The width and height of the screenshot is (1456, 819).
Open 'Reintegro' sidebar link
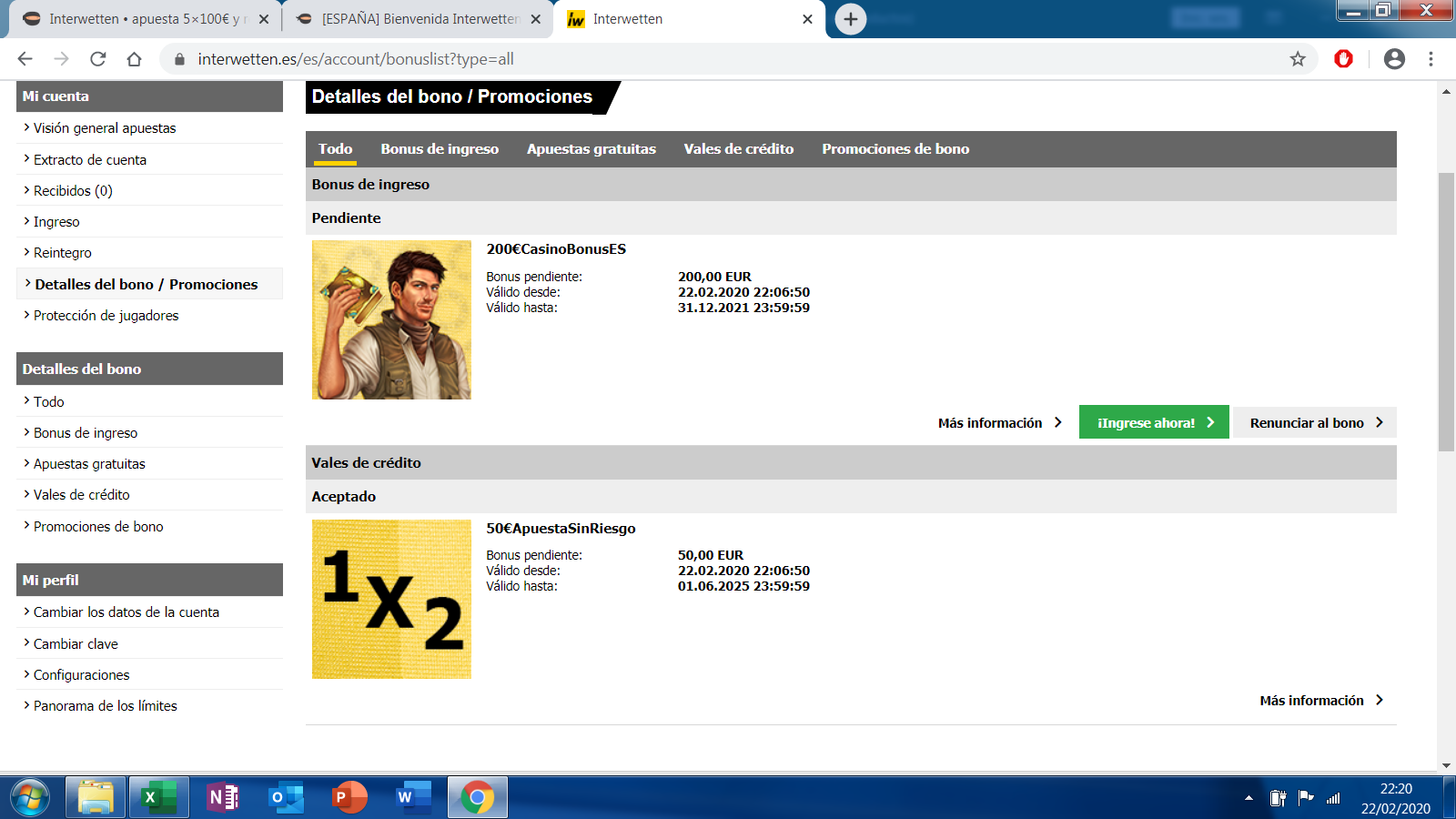click(x=63, y=253)
